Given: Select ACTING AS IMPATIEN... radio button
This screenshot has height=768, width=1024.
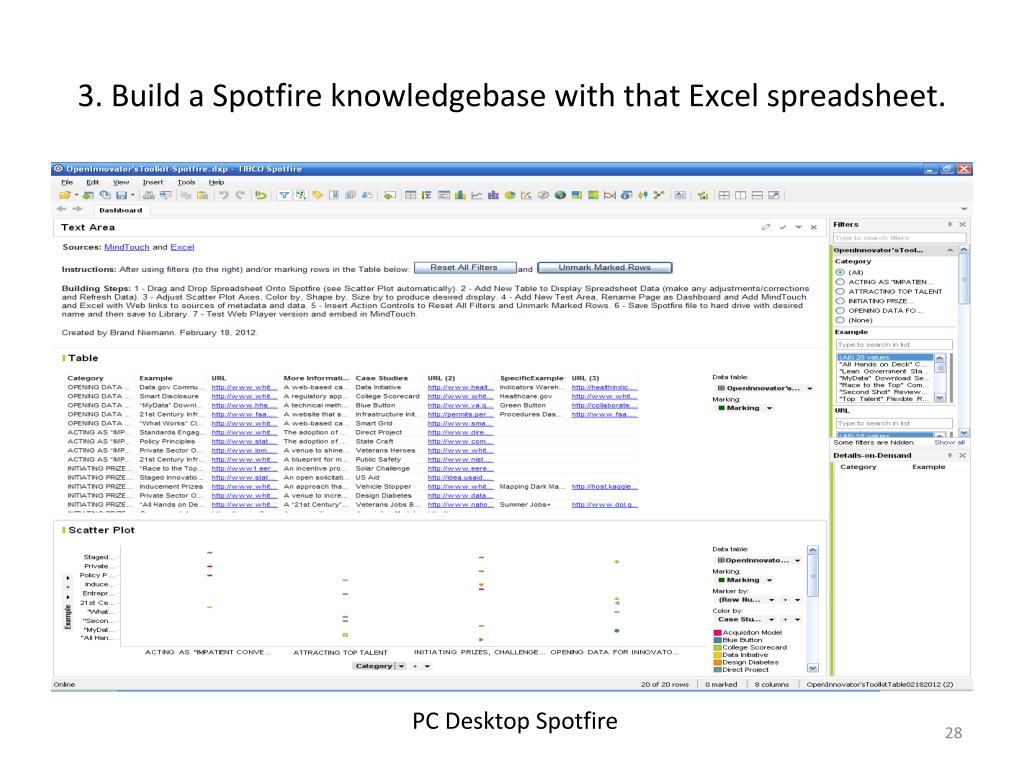Looking at the screenshot, I should (x=840, y=282).
